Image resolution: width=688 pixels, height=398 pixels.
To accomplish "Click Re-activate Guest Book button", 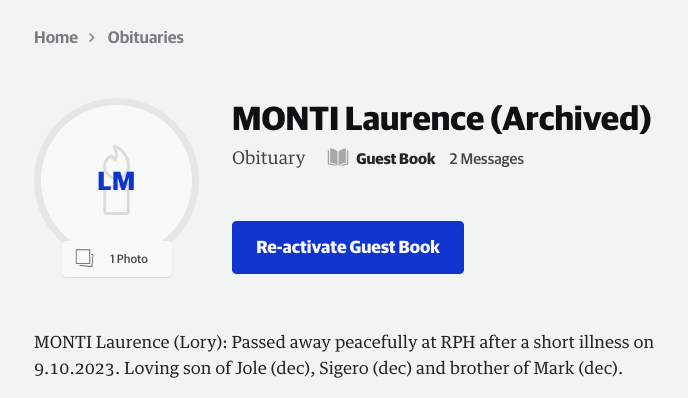I will pos(348,247).
